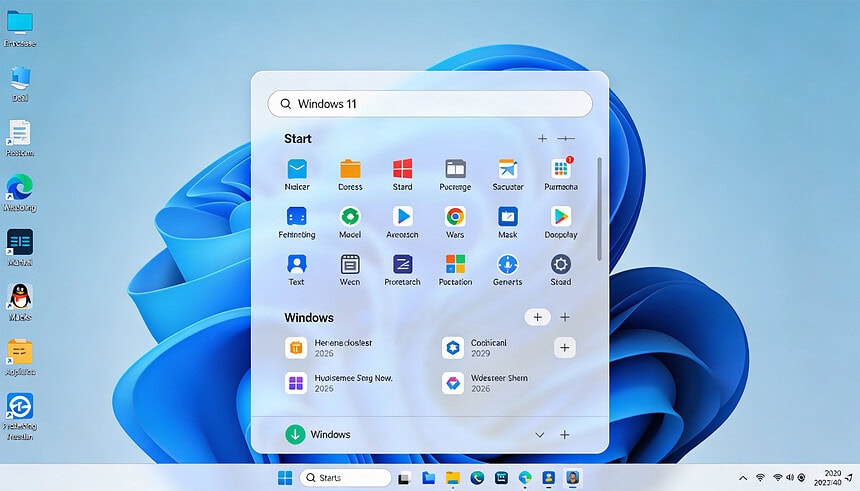The image size is (860, 491).
Task: Launch the Sacueter app
Action: (508, 169)
